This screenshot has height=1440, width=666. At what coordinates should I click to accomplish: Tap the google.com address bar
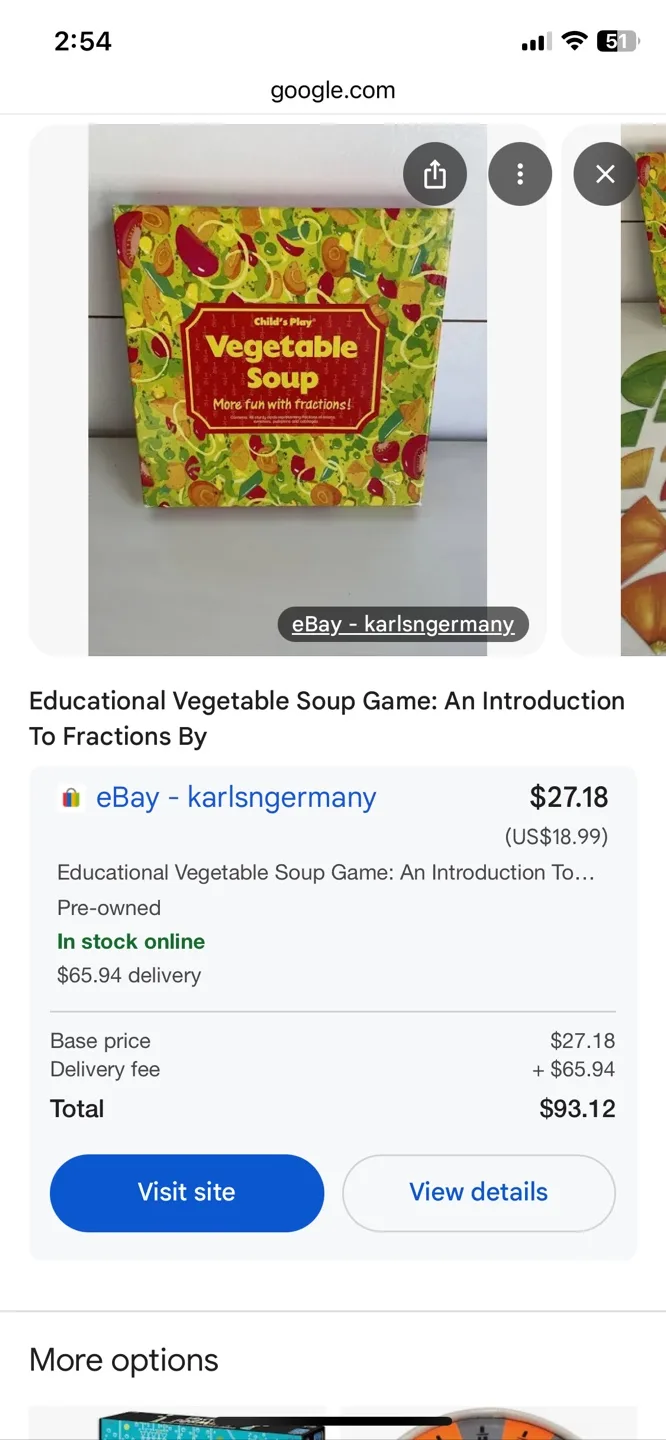(333, 89)
